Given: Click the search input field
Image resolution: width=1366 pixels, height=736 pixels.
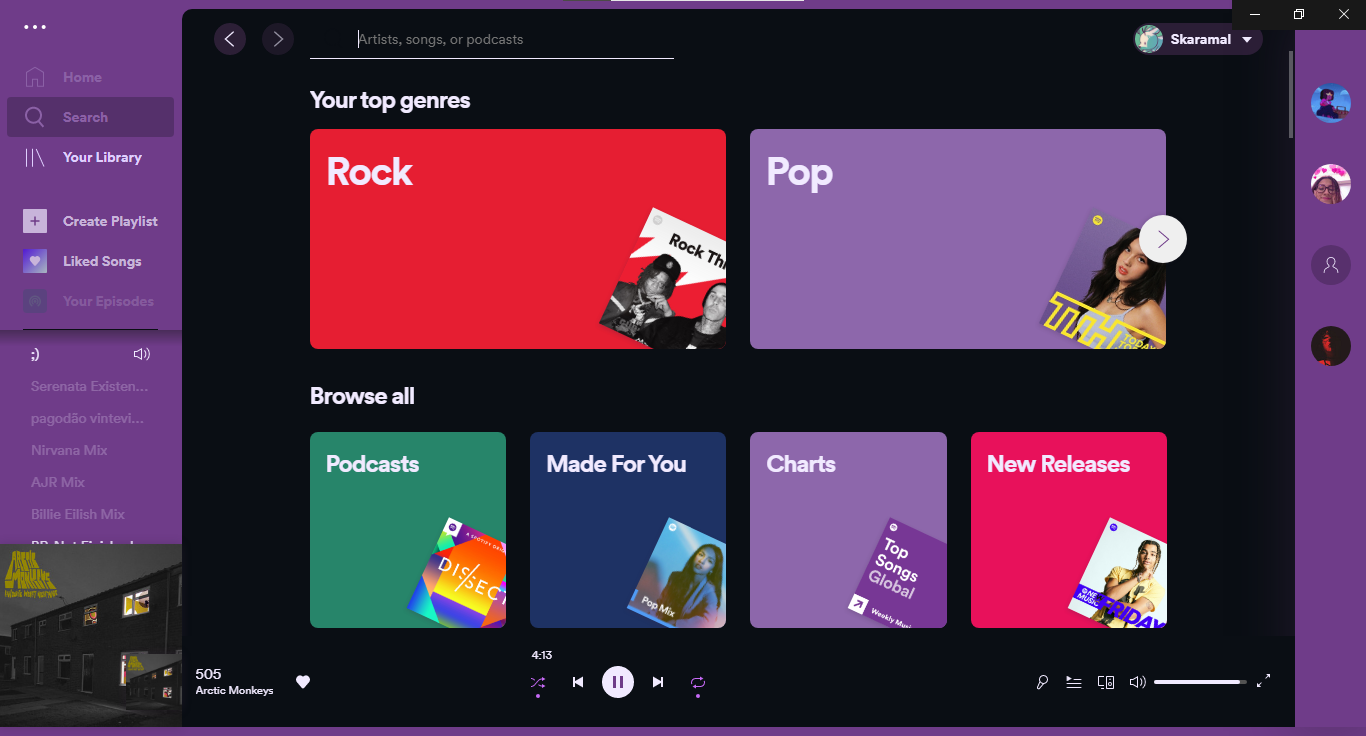Looking at the screenshot, I should [490, 39].
